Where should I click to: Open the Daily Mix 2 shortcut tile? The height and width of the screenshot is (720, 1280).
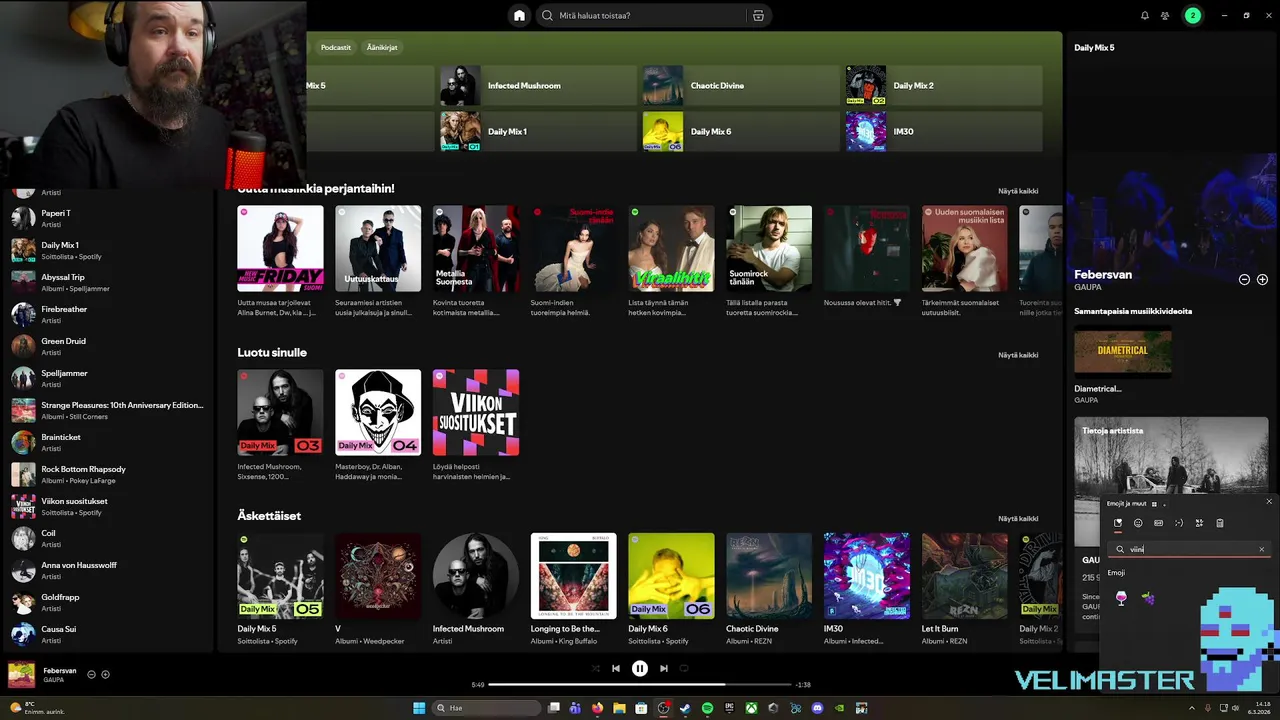click(x=942, y=86)
